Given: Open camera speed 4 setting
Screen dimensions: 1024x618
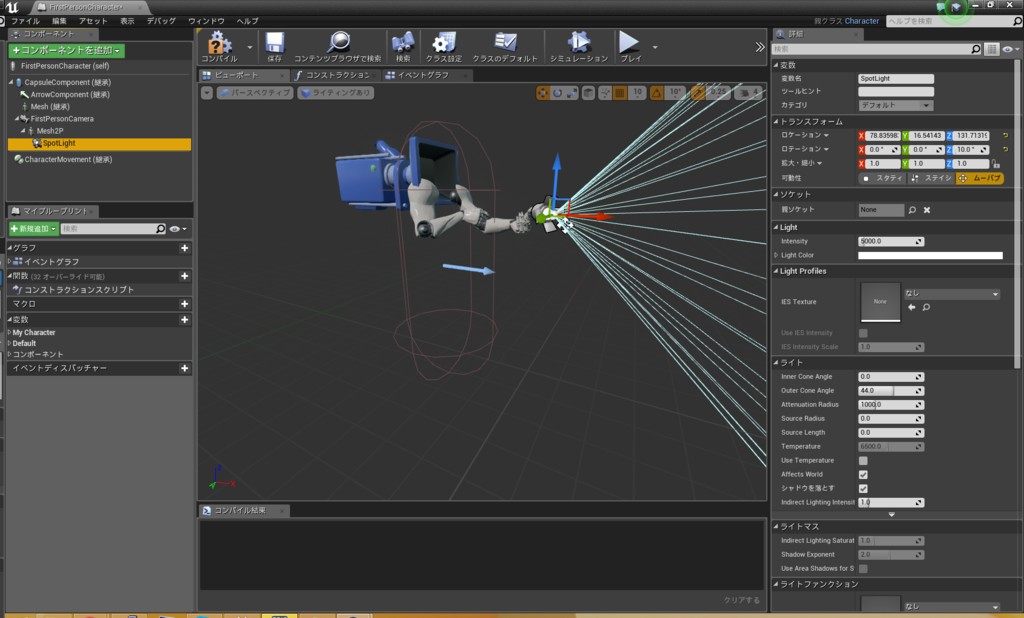Looking at the screenshot, I should tap(748, 93).
